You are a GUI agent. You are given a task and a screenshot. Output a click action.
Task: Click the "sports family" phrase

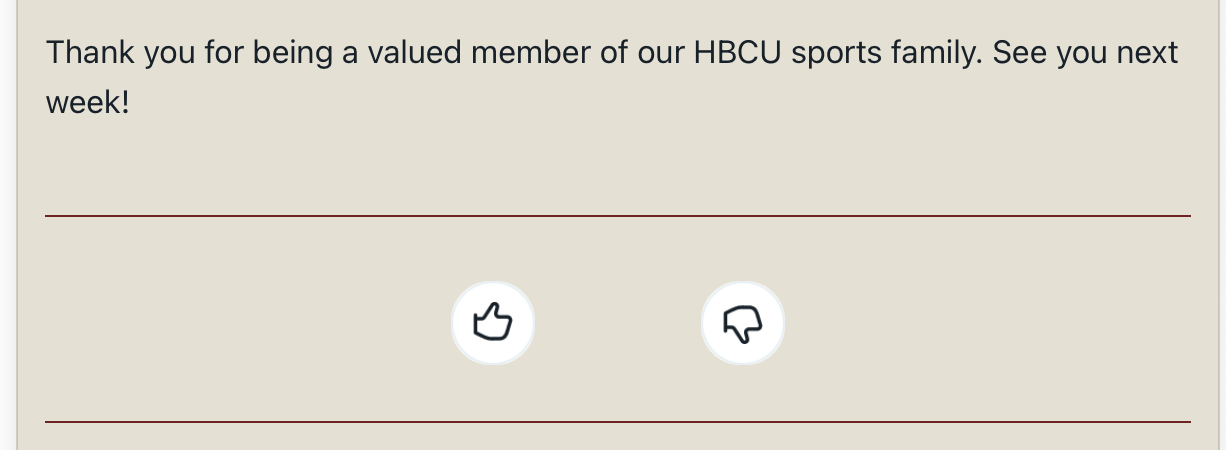coord(882,52)
